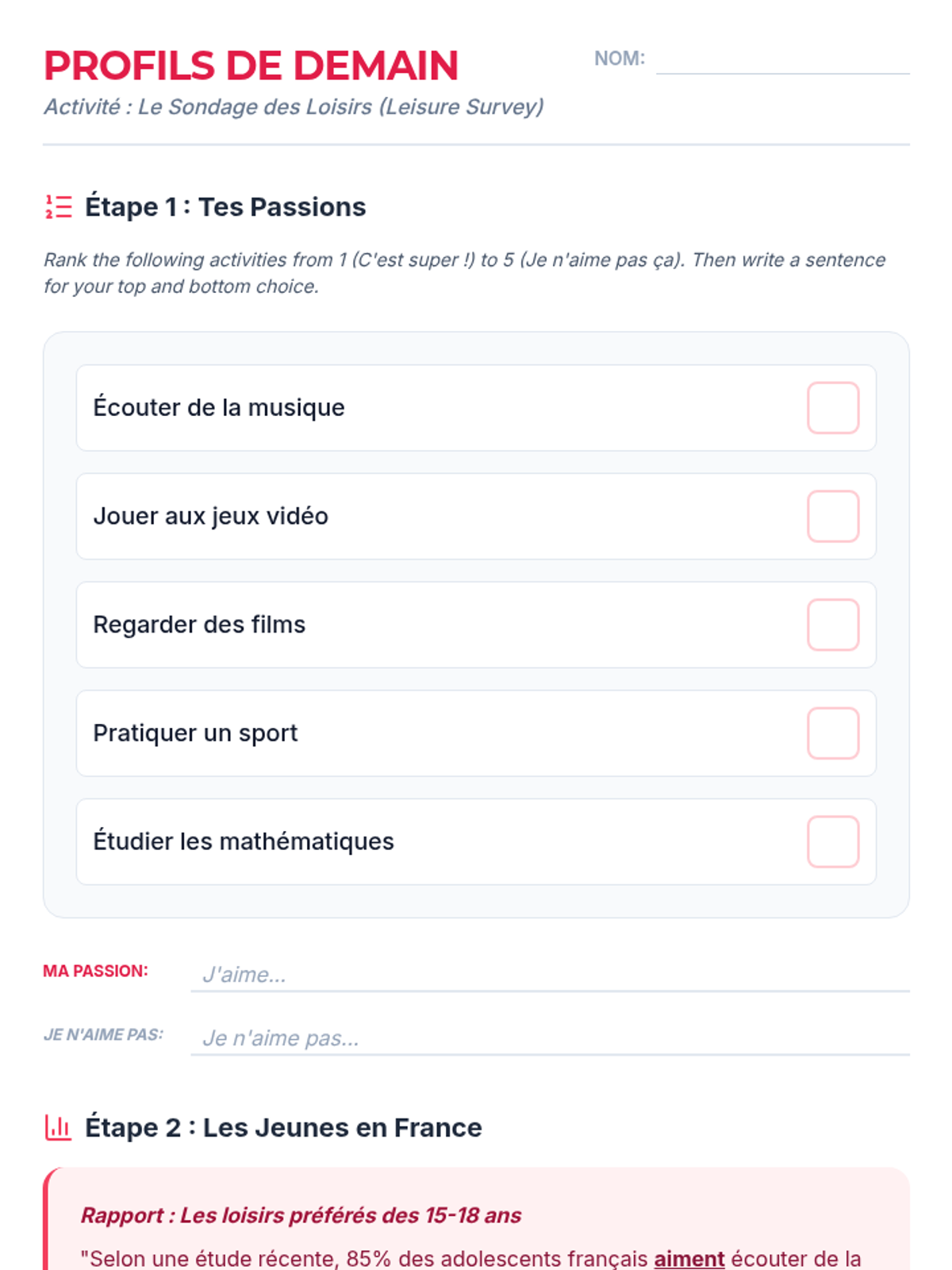Select the Pratiquer un sport row
This screenshot has width=952, height=1270.
pos(476,733)
